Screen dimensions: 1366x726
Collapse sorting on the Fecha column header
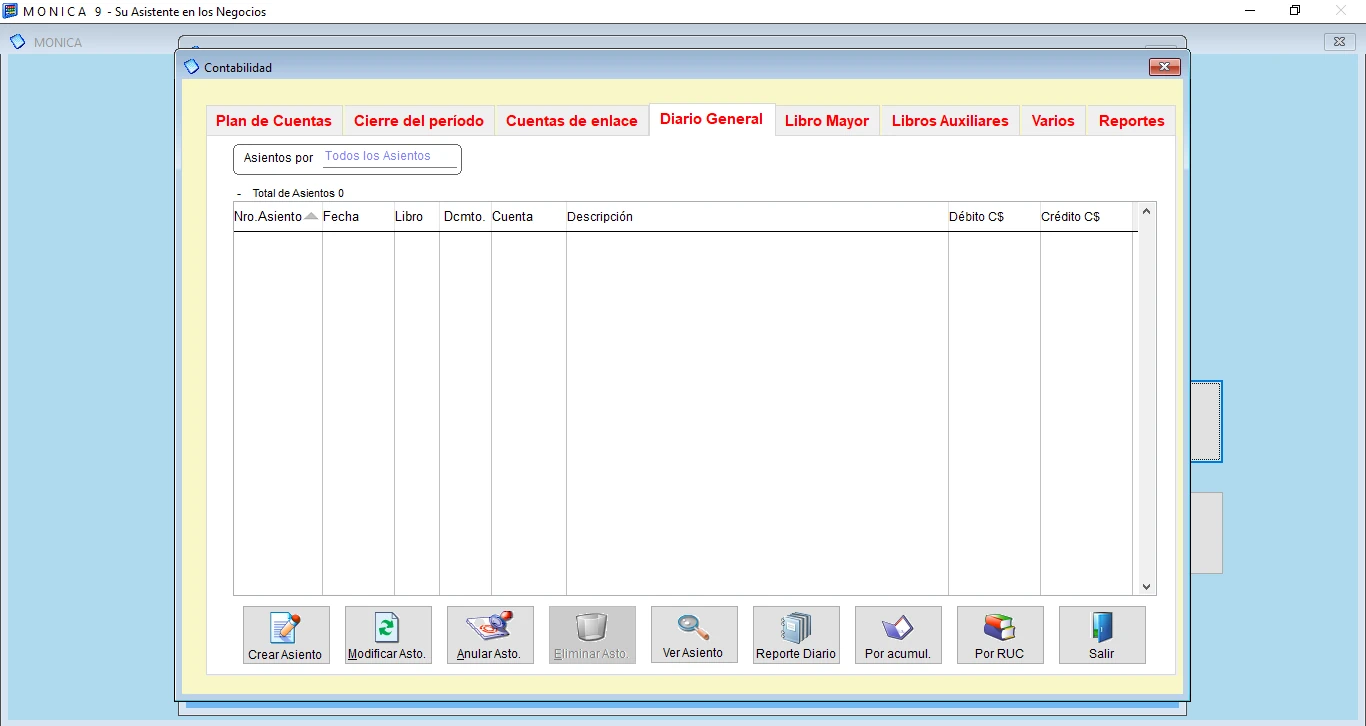coord(342,216)
